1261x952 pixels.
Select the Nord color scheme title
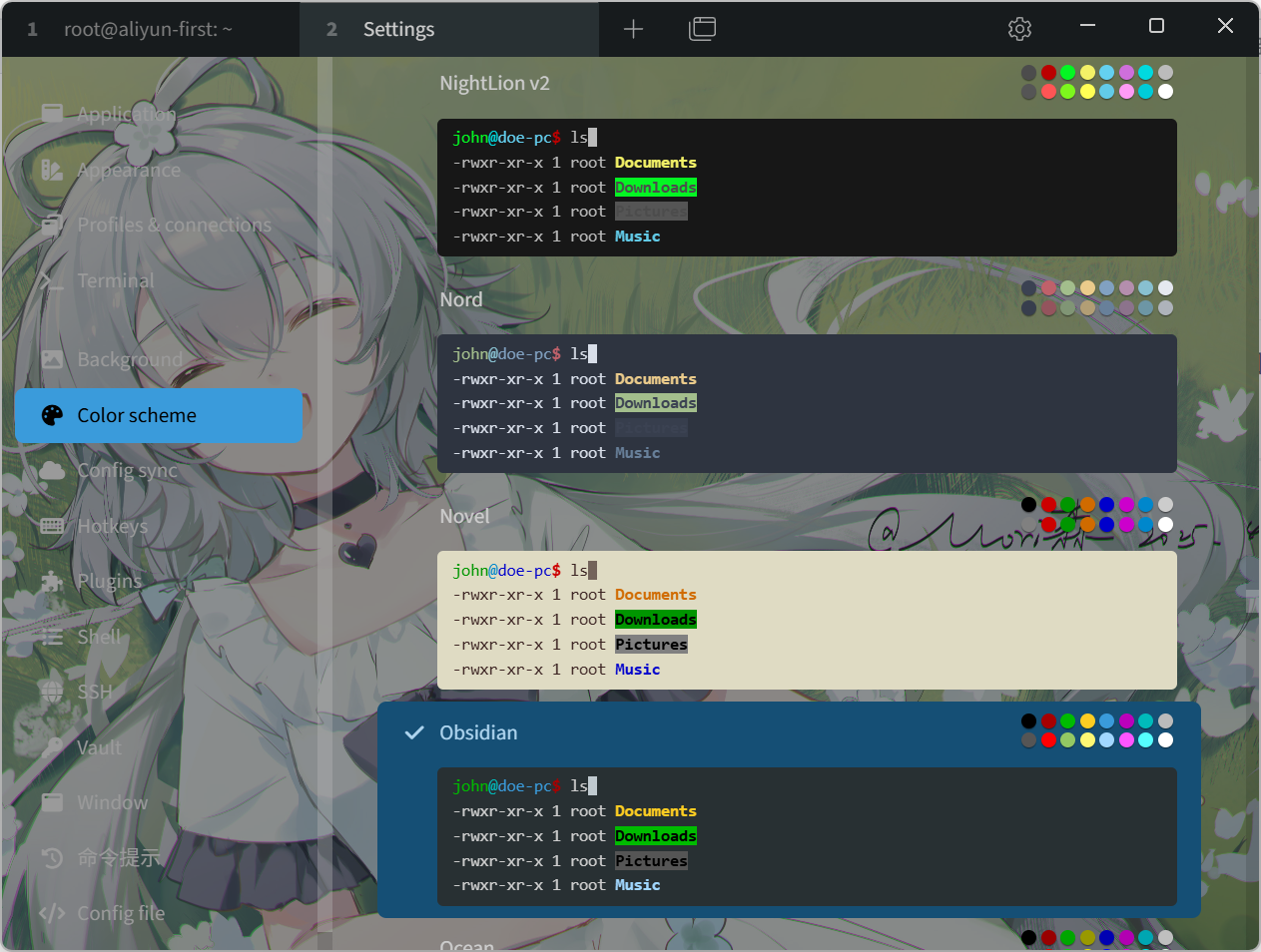coord(461,299)
